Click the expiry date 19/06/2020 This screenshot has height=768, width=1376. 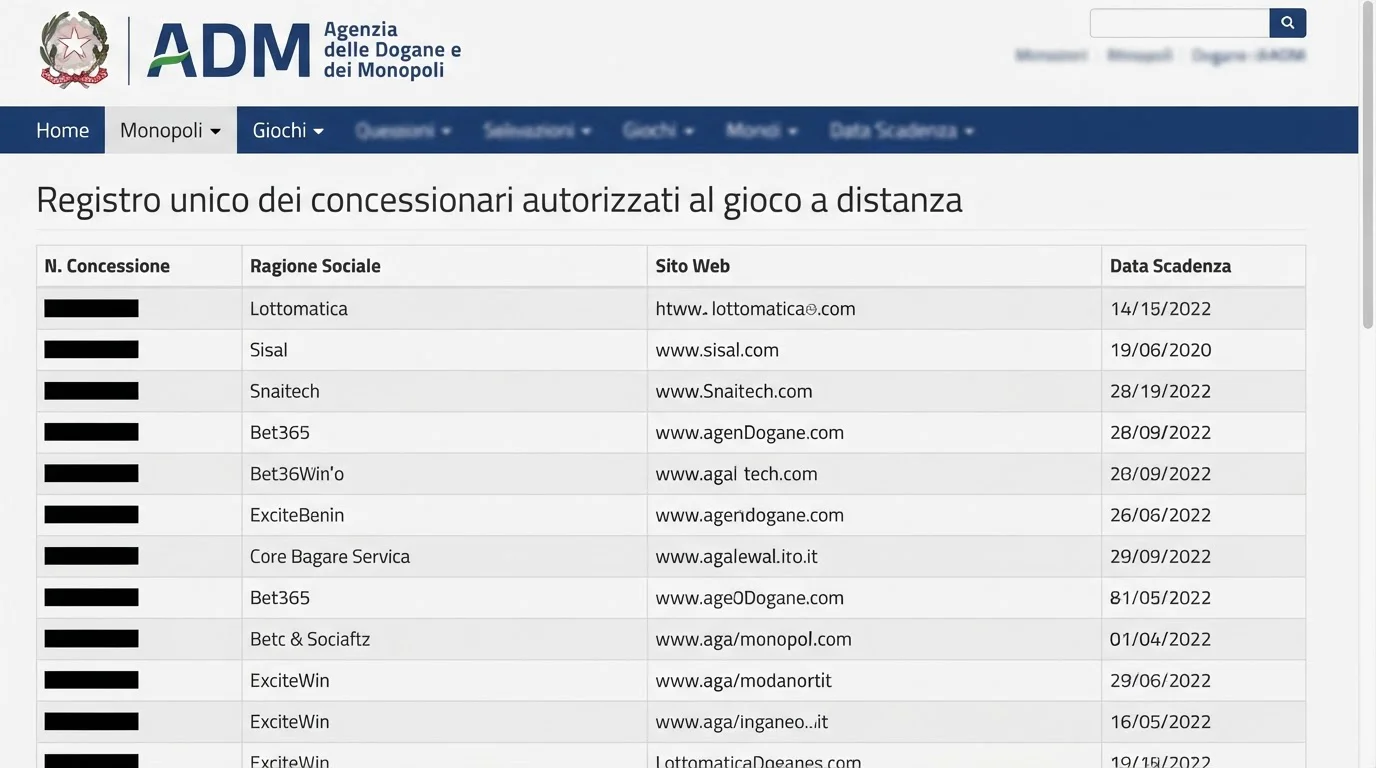pos(1160,350)
